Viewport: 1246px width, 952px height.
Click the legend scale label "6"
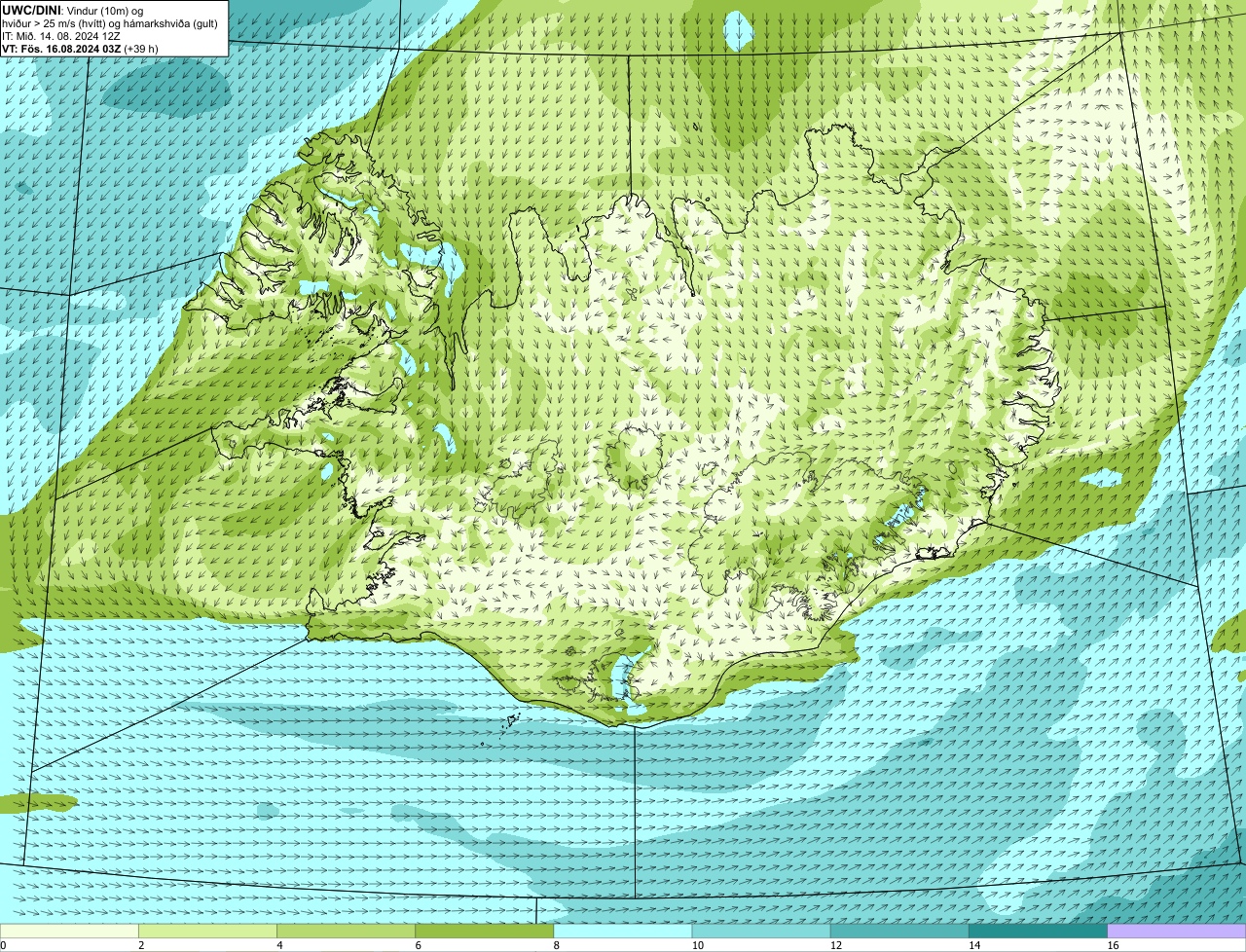(419, 945)
